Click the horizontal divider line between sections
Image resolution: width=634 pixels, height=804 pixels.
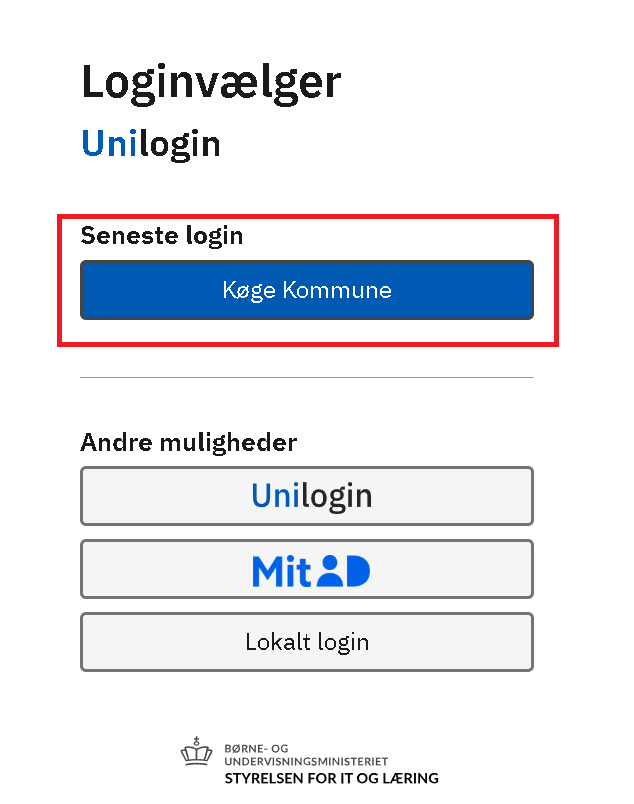point(306,377)
